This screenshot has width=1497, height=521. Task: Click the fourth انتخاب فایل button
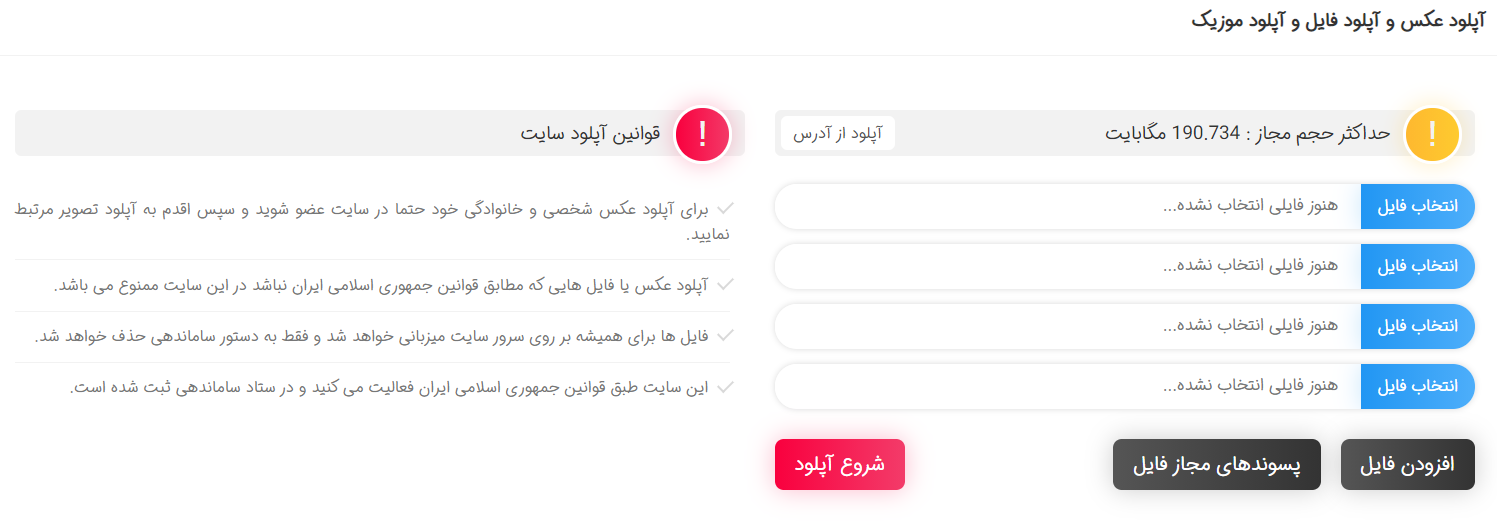tap(1418, 386)
